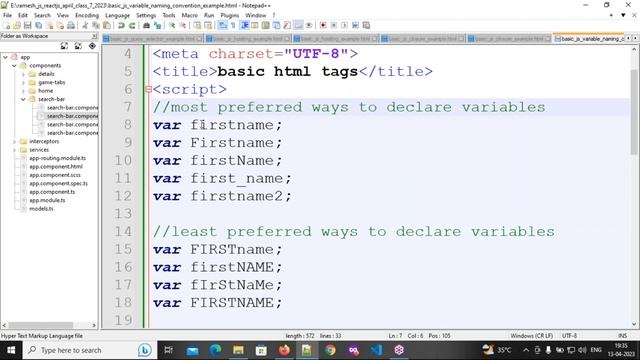
Task: Select the basic_js_variable_naming tab
Action: 588,38
